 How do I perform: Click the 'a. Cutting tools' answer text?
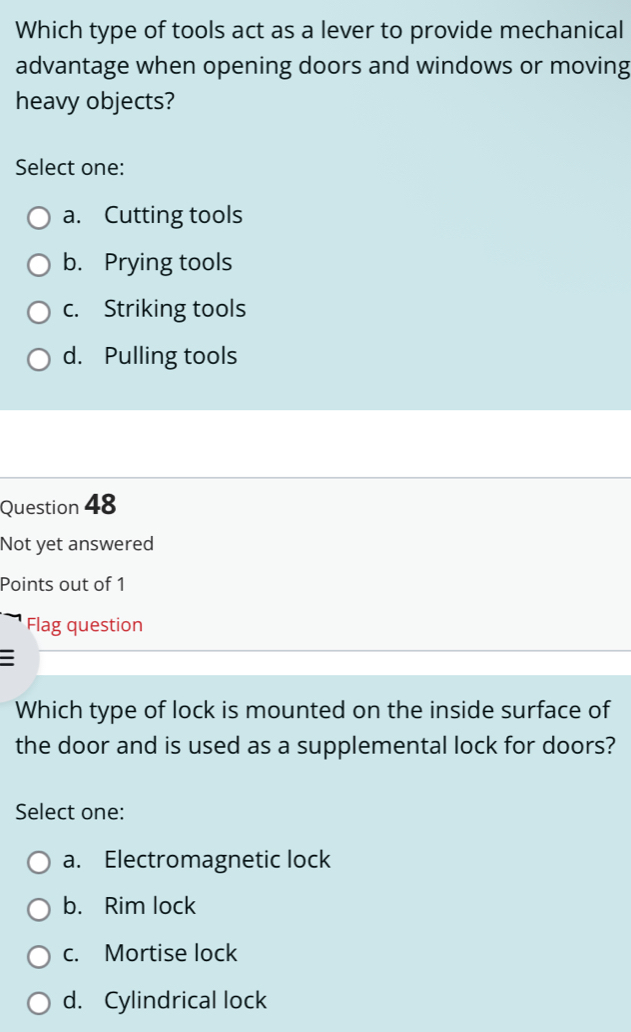152,215
